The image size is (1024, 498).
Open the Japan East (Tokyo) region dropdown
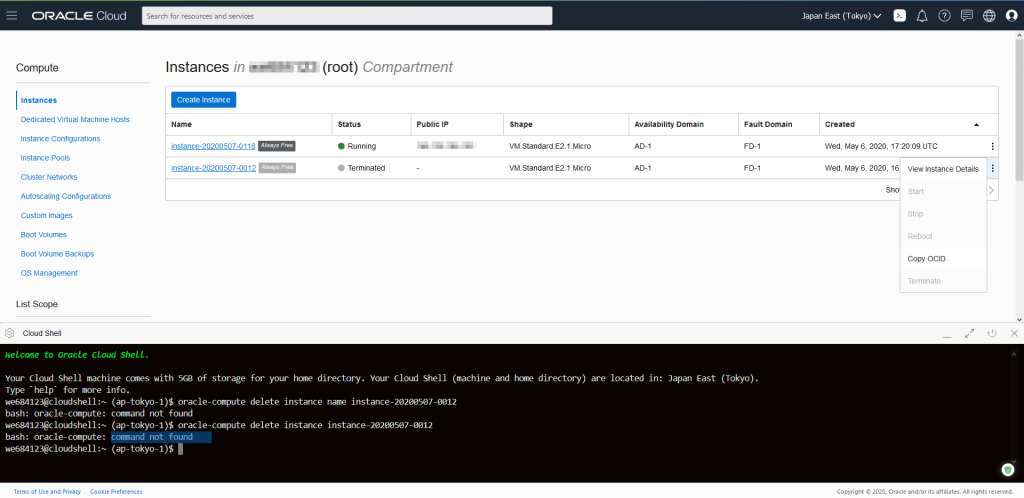[841, 16]
